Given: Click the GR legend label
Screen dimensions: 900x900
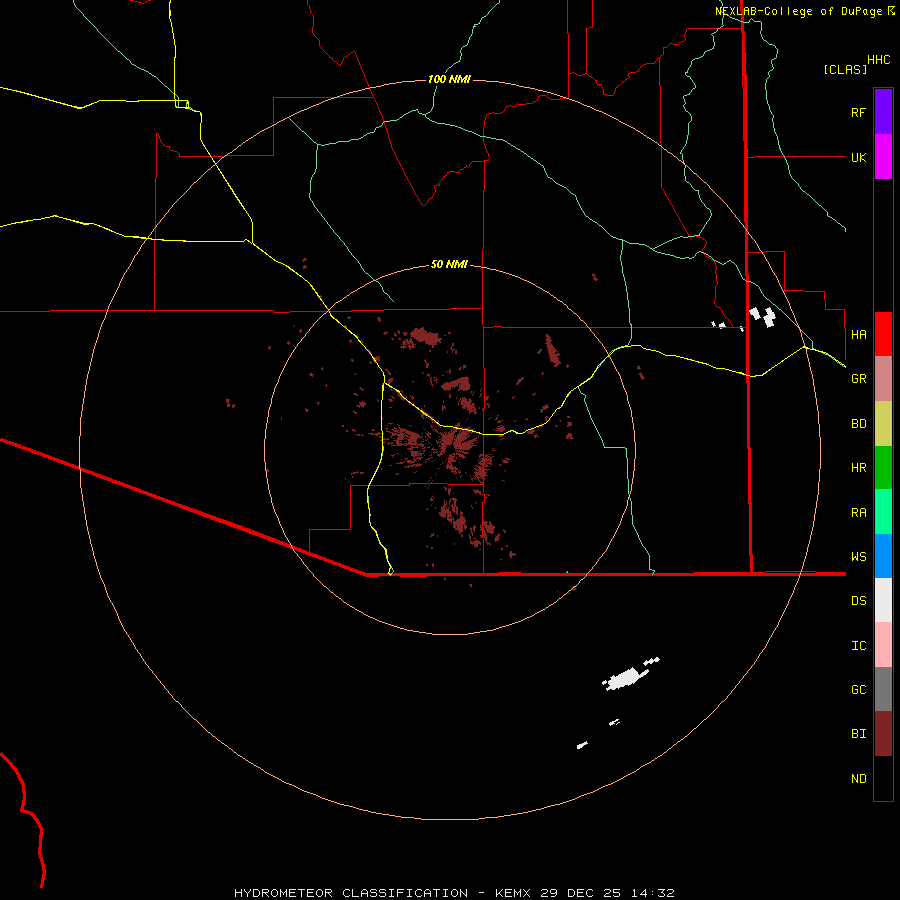Looking at the screenshot, I should pyautogui.click(x=858, y=379).
